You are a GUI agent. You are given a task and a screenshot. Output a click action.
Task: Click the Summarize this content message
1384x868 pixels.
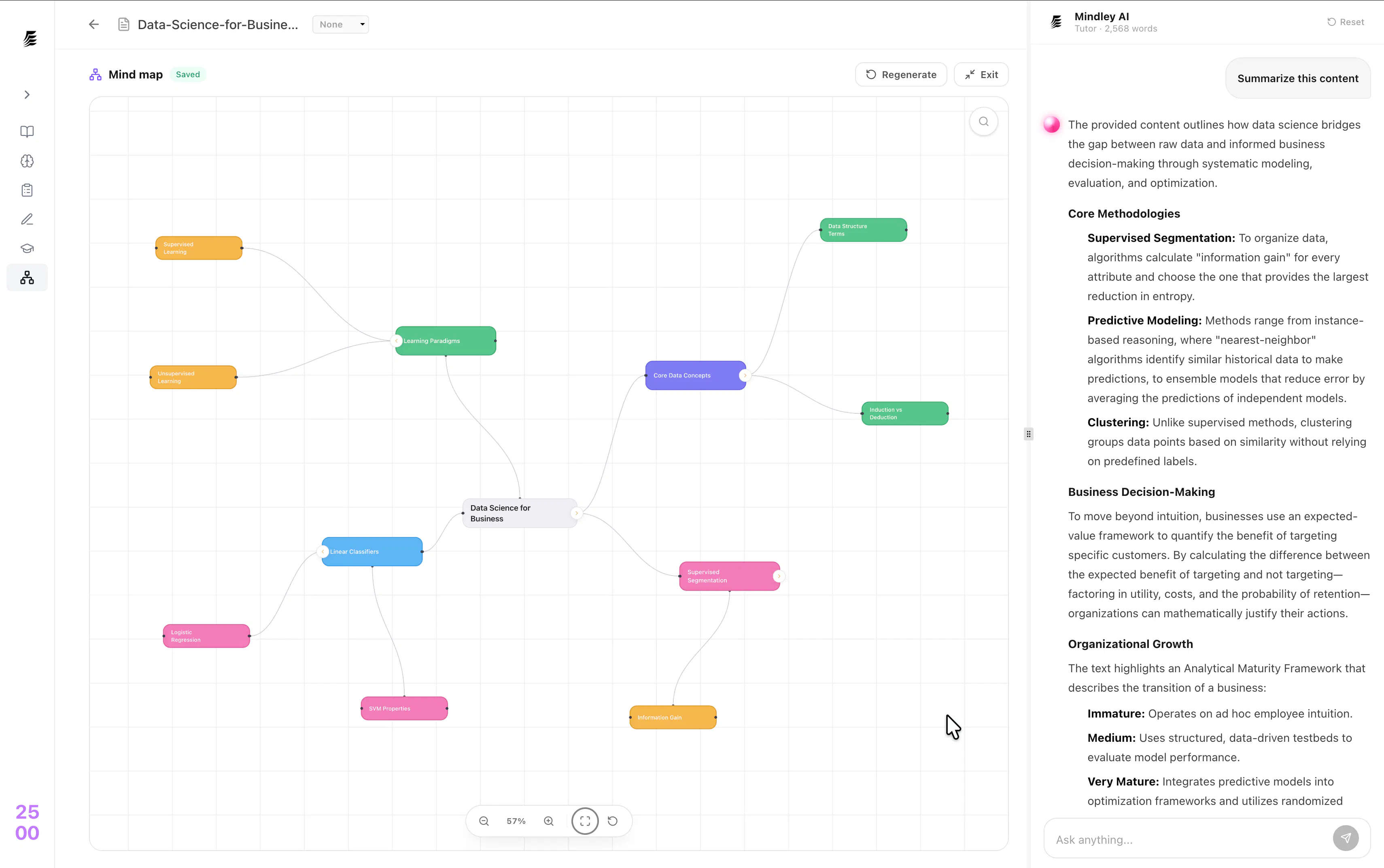(x=1297, y=78)
